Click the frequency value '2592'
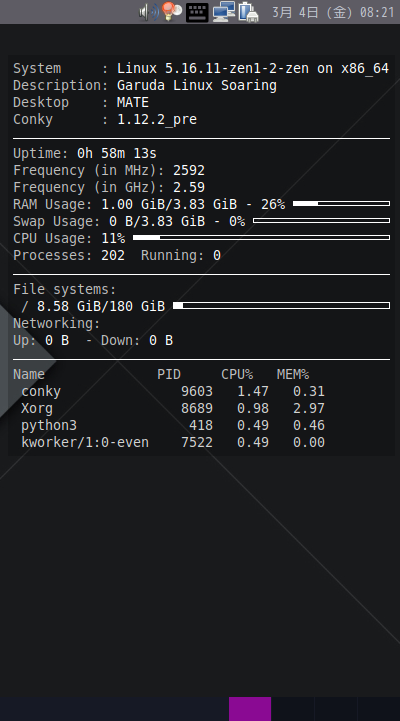The image size is (400, 721). [x=189, y=170]
